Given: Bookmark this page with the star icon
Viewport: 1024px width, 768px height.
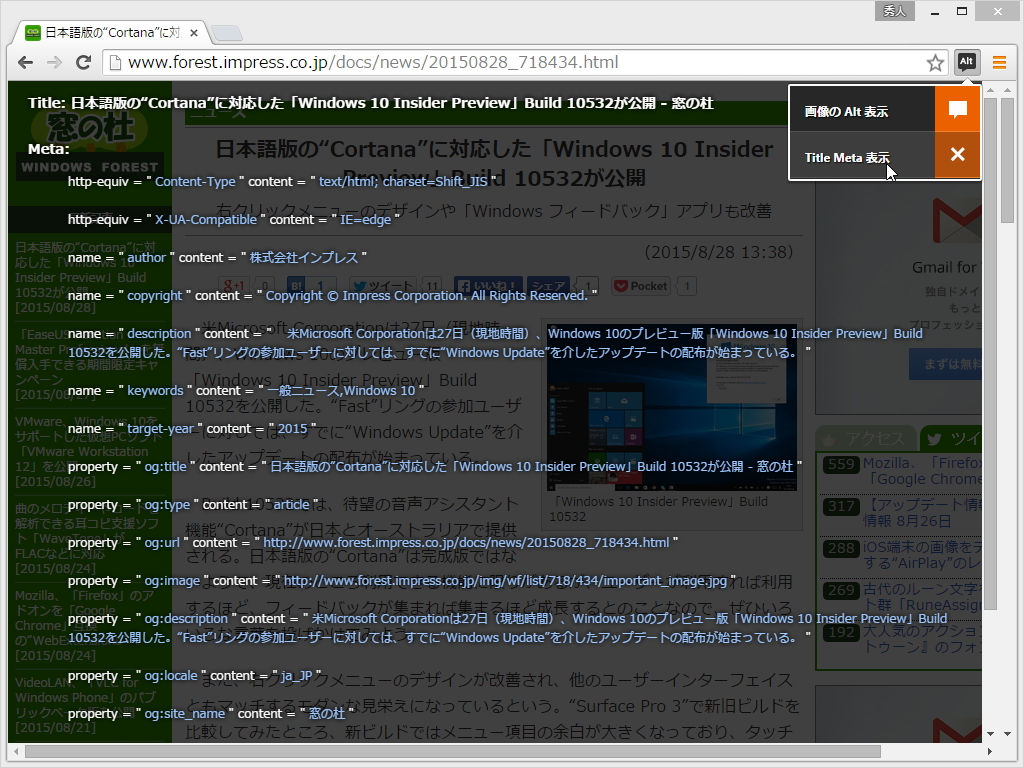Looking at the screenshot, I should 935,63.
